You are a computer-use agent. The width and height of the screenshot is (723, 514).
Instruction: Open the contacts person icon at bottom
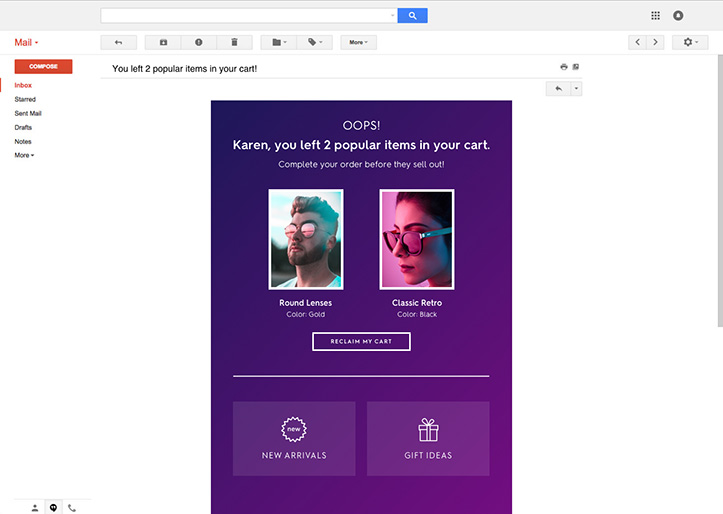[x=35, y=508]
